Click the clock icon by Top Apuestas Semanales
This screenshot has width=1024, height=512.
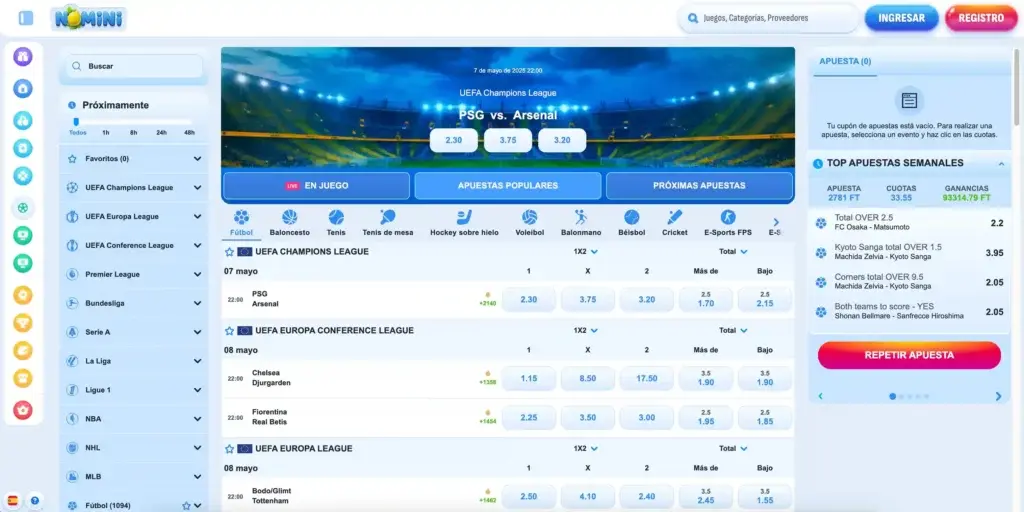(818, 163)
